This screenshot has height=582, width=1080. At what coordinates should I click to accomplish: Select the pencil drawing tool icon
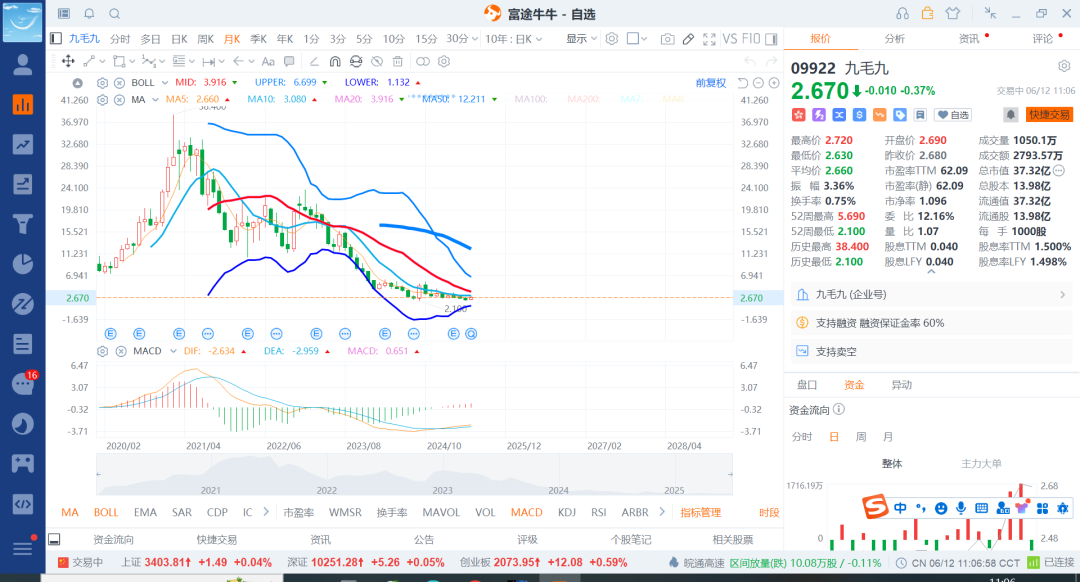click(688, 39)
